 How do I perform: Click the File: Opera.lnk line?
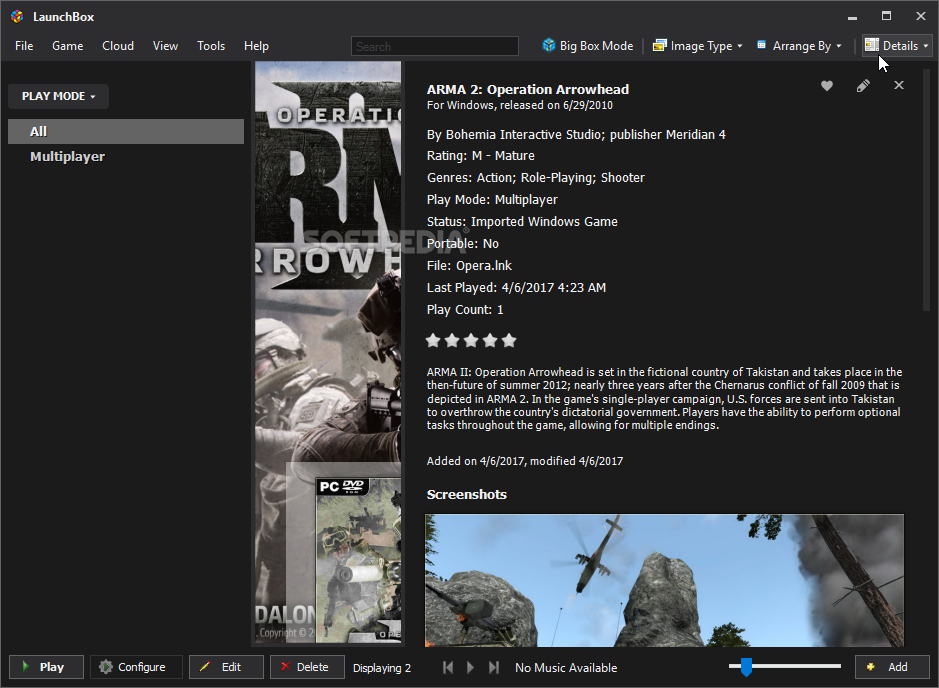(x=469, y=266)
